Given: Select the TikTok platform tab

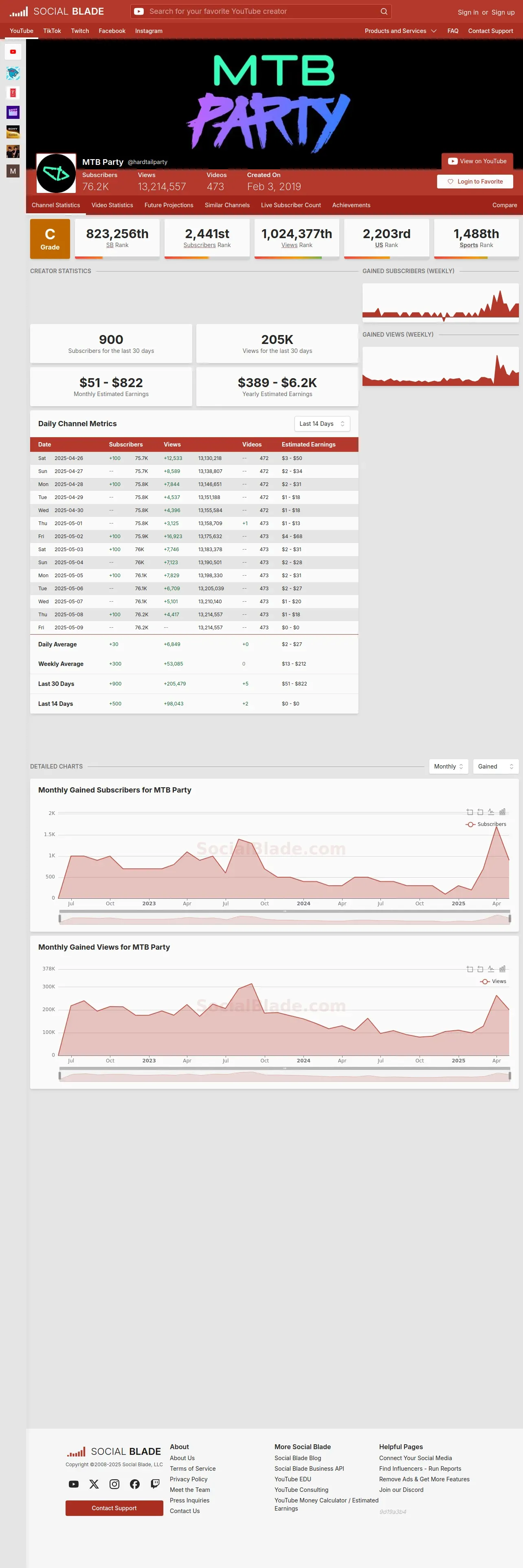Looking at the screenshot, I should 52,31.
